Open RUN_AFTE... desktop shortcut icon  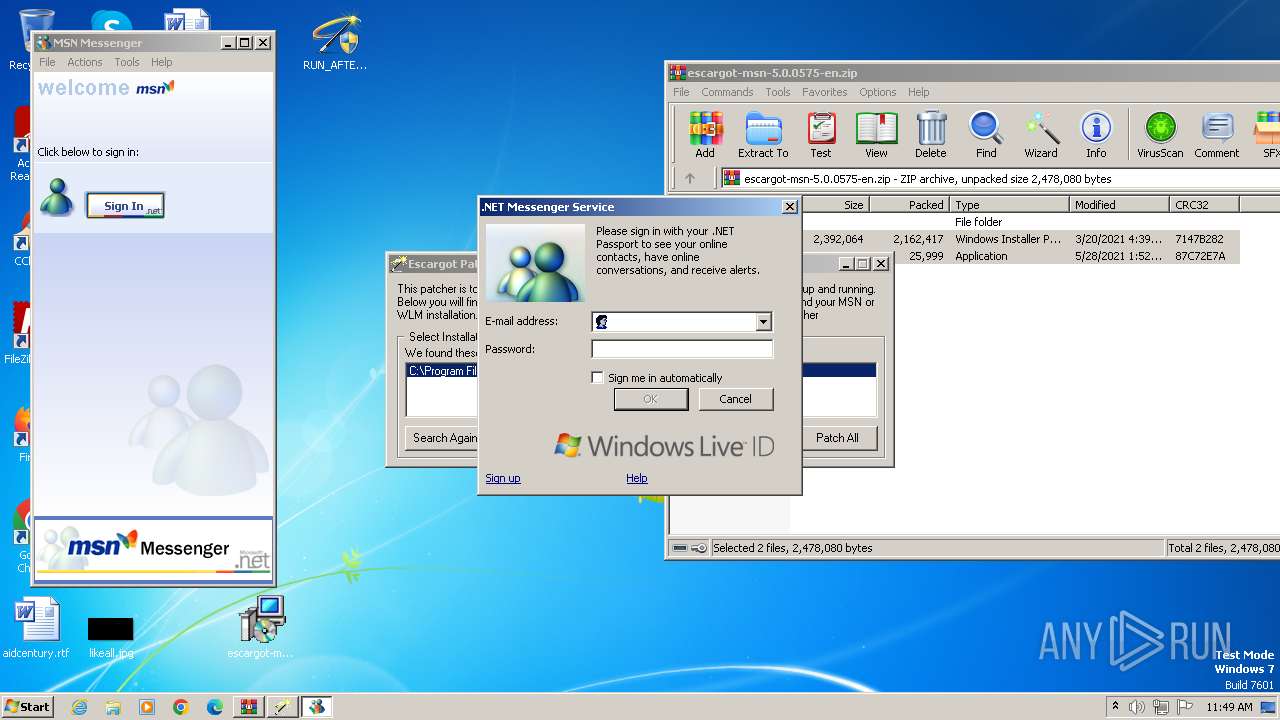pos(335,42)
